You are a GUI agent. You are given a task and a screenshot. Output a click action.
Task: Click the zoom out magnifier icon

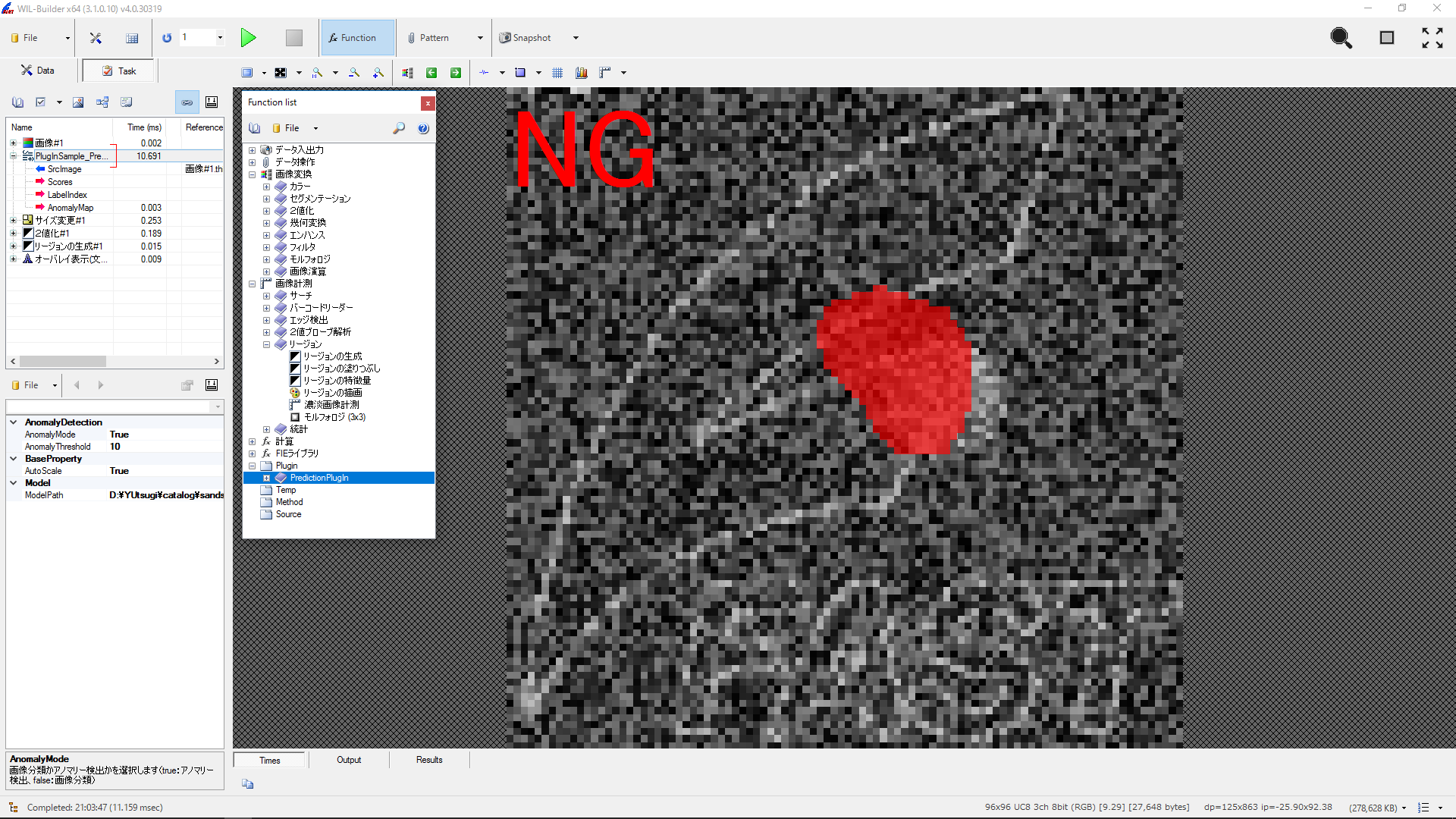(x=354, y=73)
